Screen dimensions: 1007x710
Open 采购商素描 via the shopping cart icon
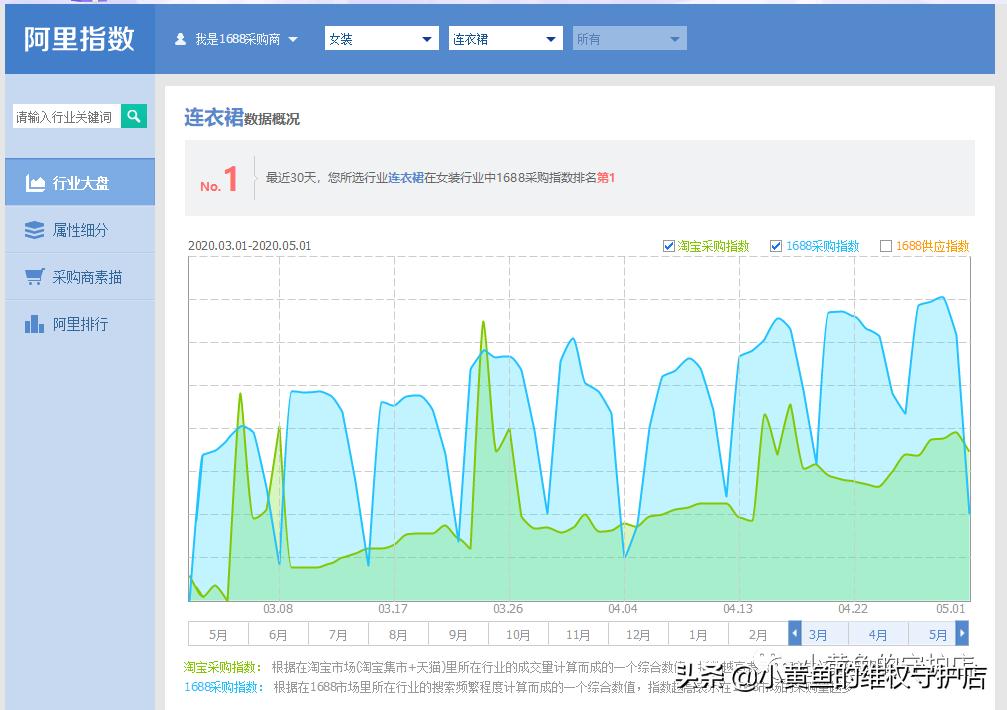tap(34, 277)
